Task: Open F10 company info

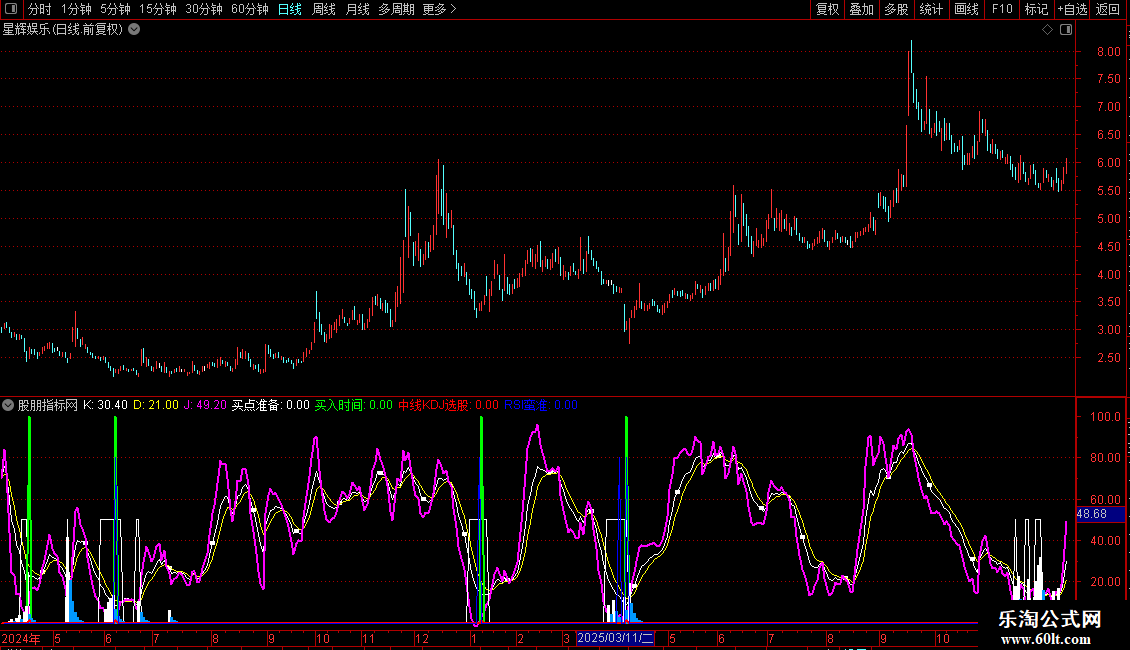Action: 1002,9
